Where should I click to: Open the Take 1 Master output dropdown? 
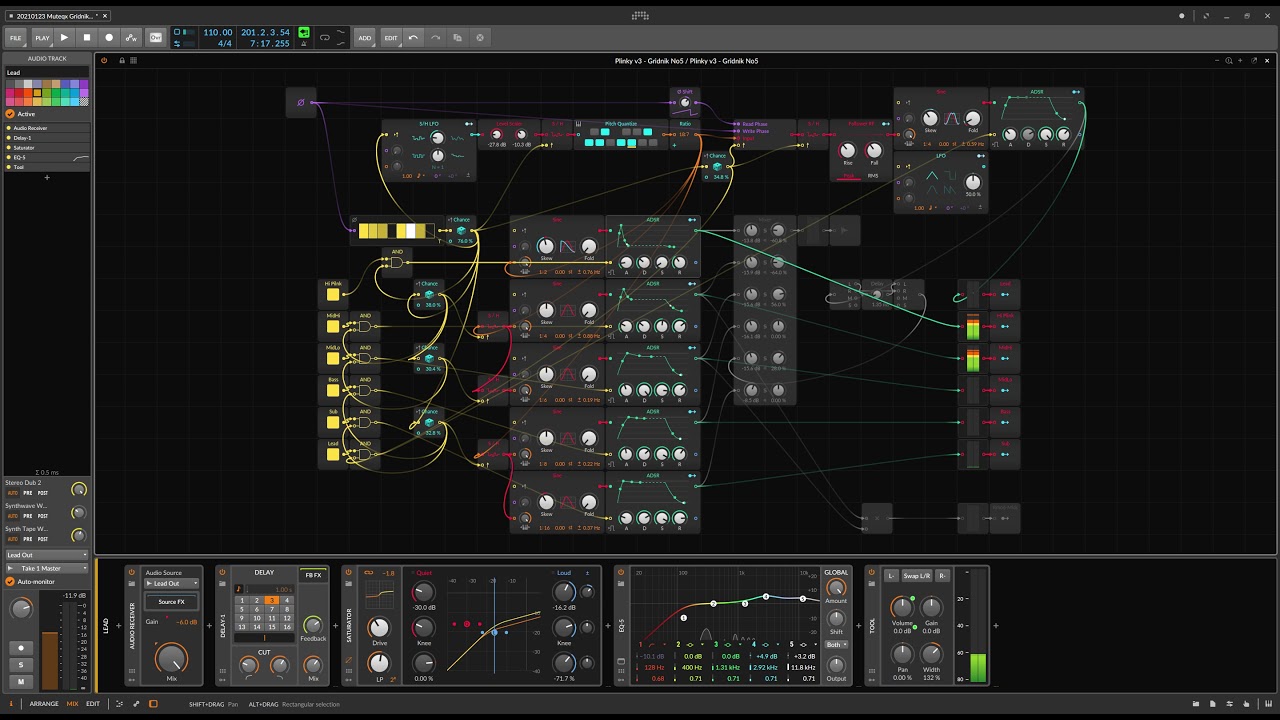(x=47, y=568)
